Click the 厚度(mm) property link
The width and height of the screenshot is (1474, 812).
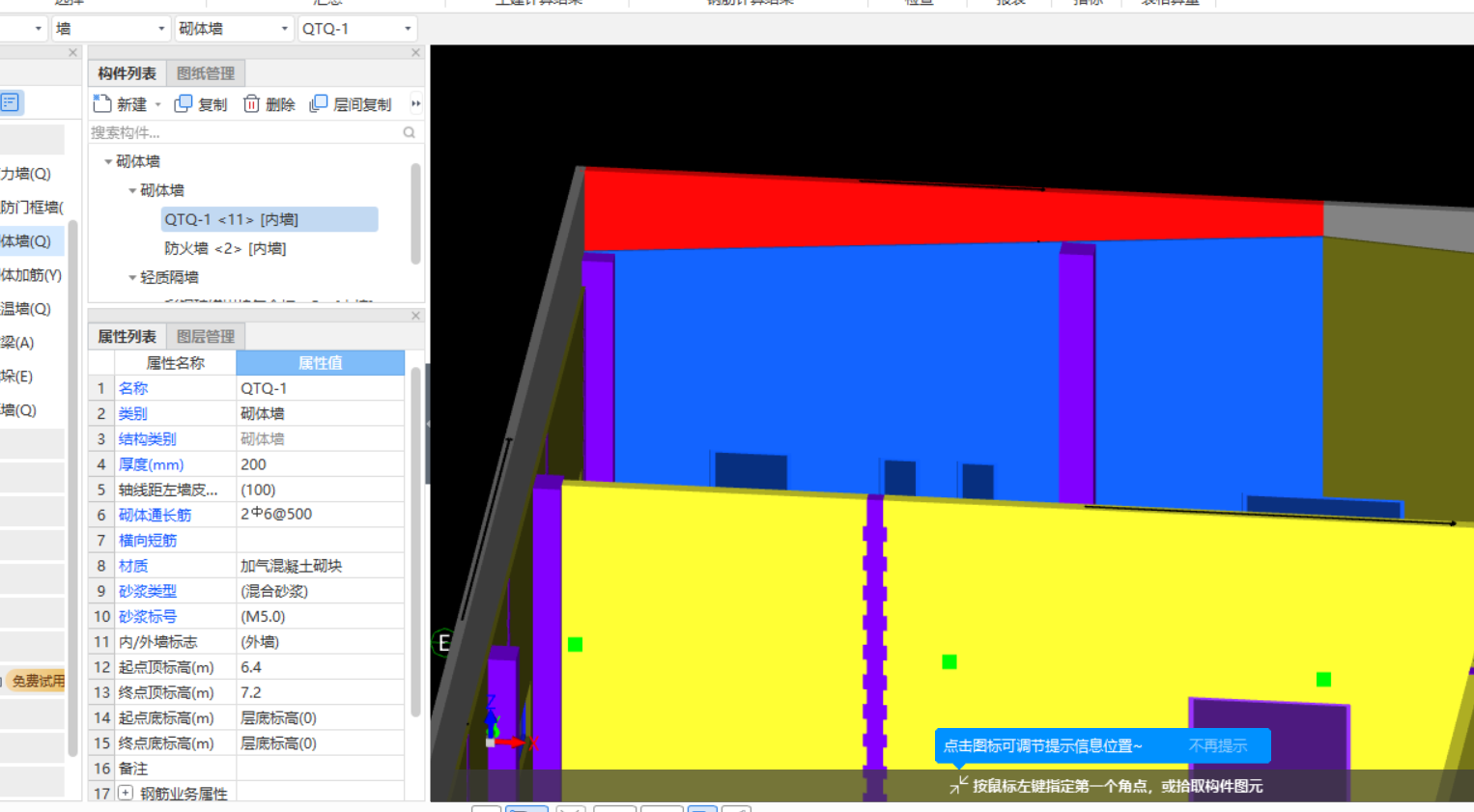151,464
